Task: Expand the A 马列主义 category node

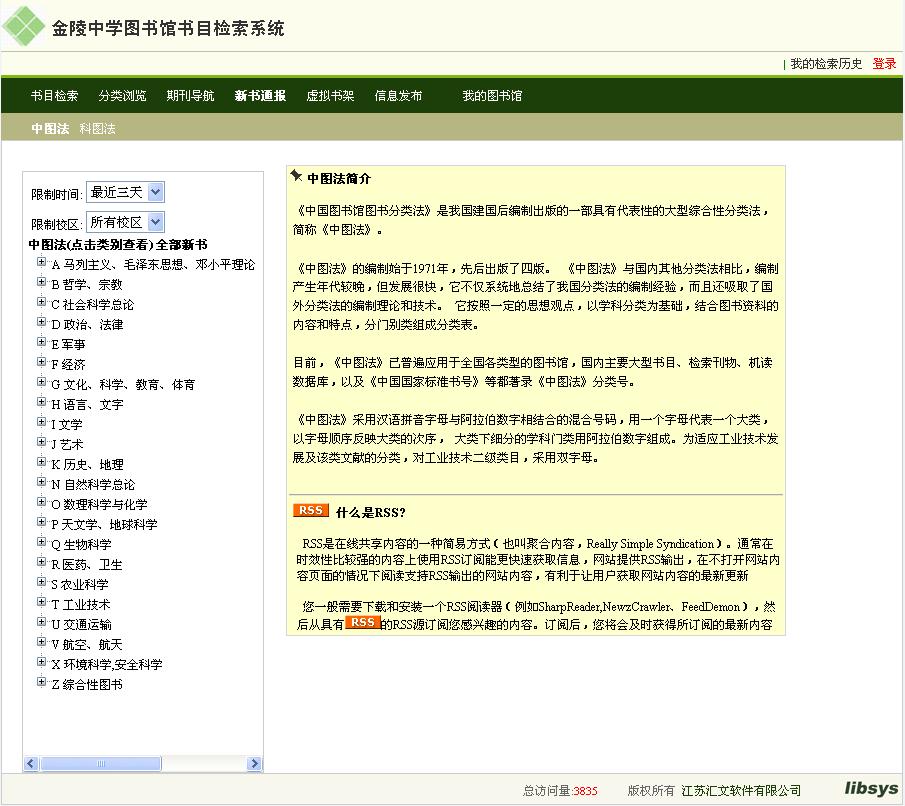Action: point(41,262)
